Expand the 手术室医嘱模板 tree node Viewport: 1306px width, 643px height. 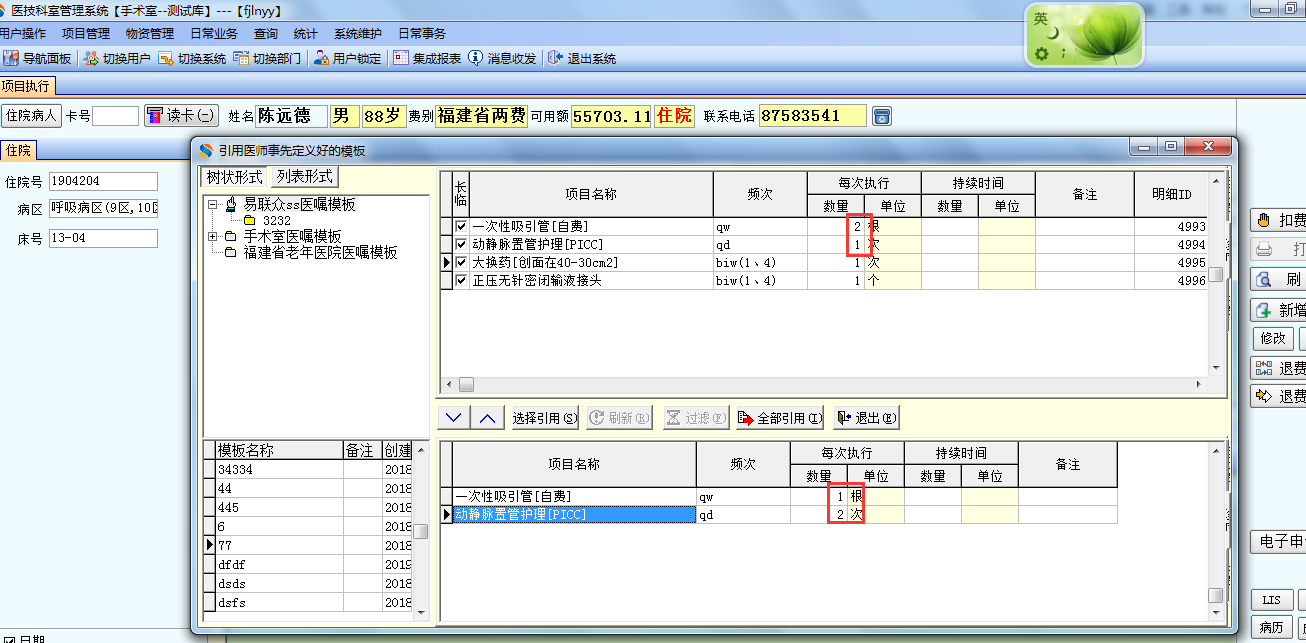(212, 237)
